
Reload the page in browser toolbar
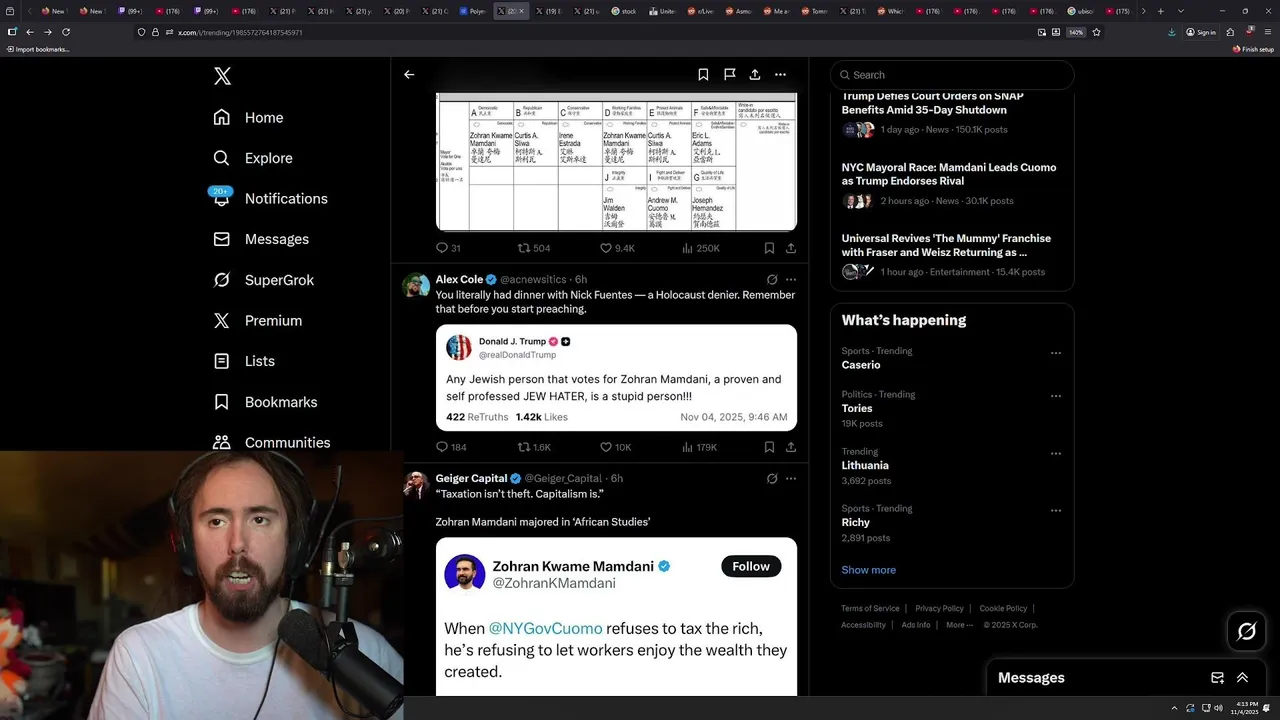(x=66, y=32)
